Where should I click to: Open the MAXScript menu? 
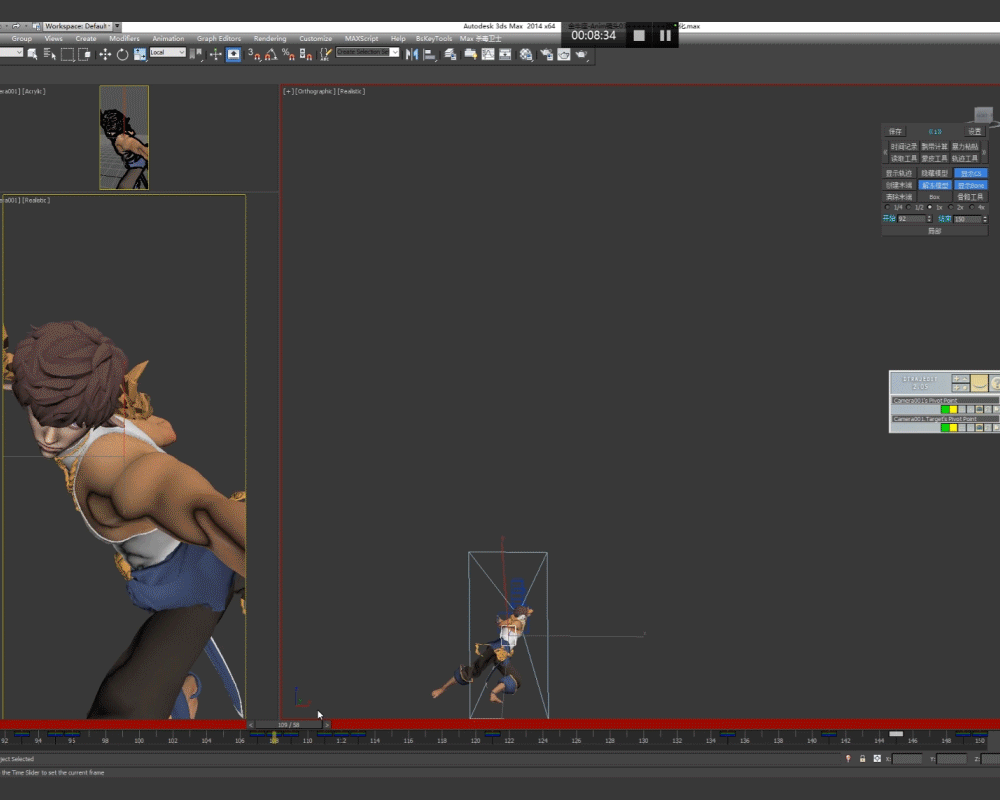pyautogui.click(x=362, y=38)
